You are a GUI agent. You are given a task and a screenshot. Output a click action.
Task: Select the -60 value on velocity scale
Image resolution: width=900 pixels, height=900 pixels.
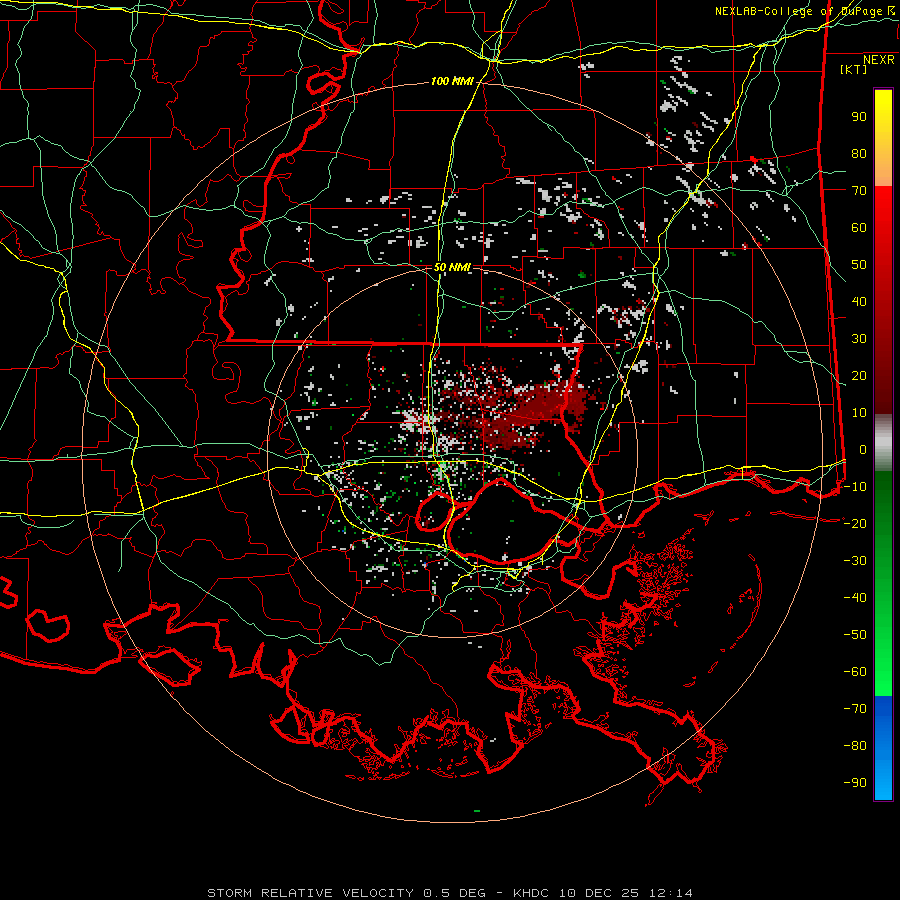point(855,672)
